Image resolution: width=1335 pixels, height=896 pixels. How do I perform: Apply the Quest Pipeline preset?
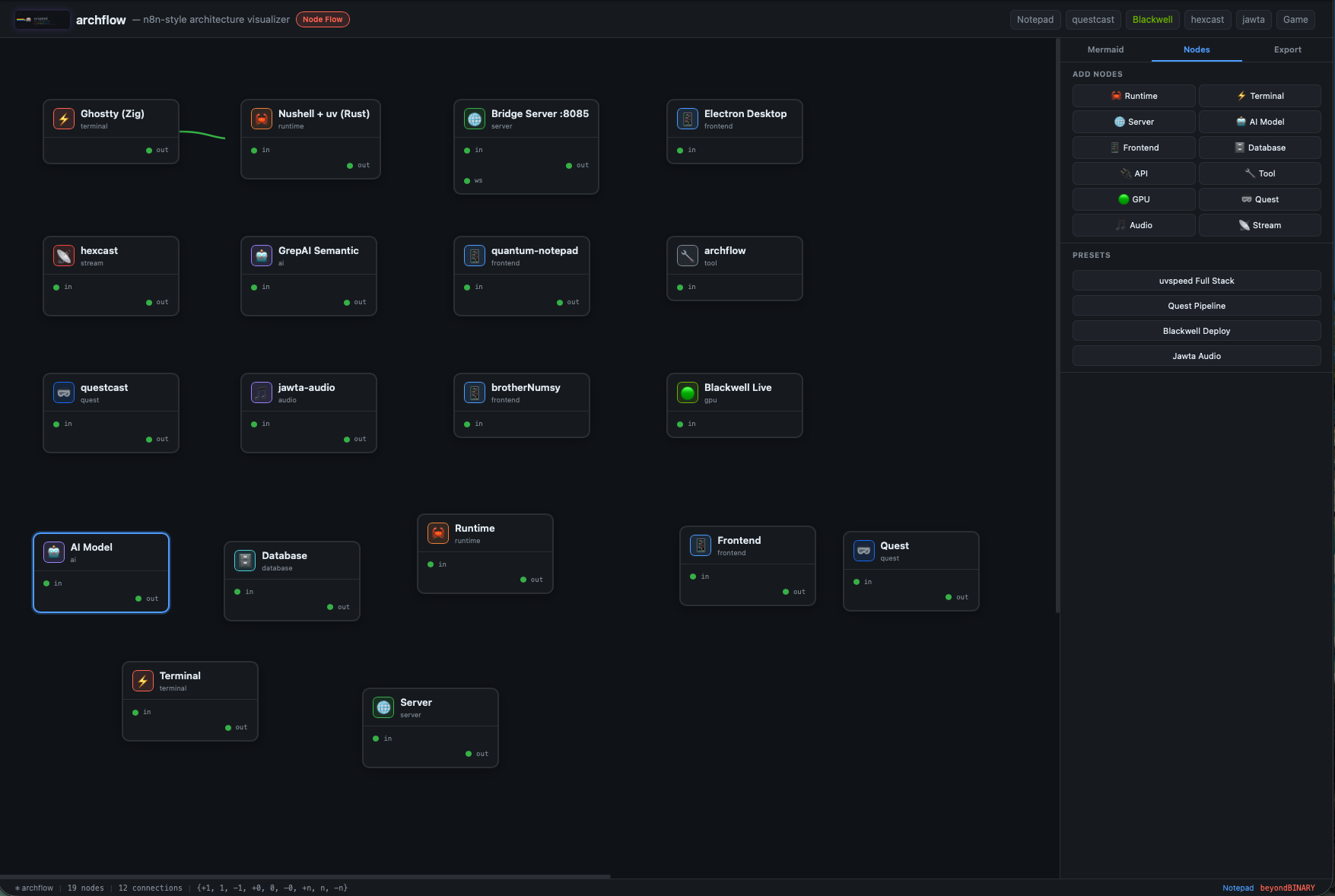[x=1196, y=306]
